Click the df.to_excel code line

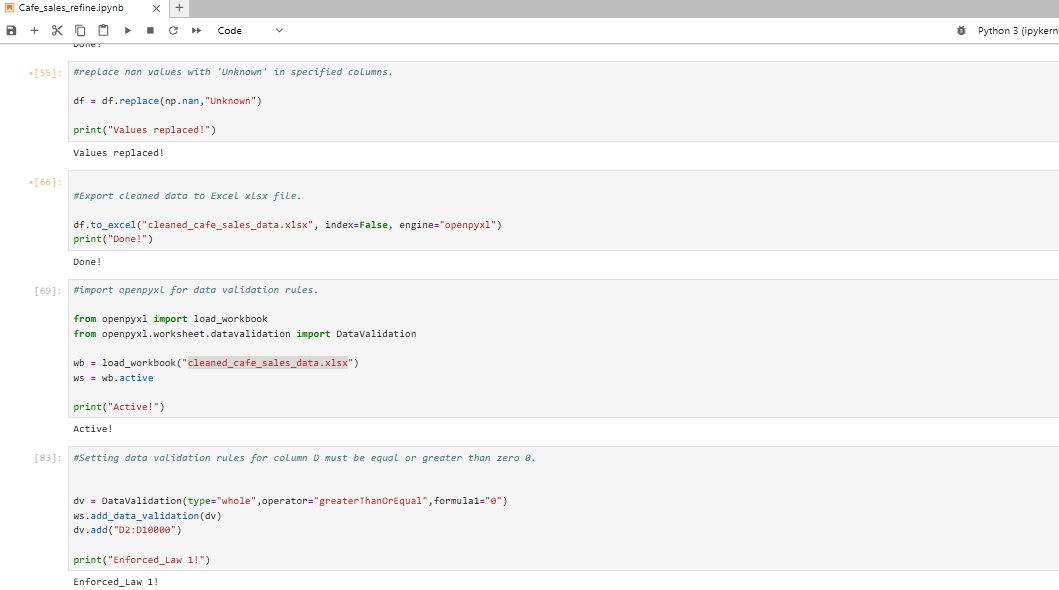pos(288,225)
